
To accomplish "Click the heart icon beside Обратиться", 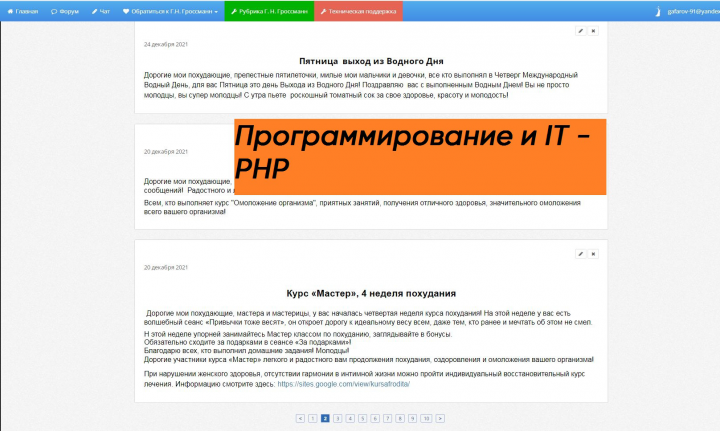I will (x=126, y=11).
